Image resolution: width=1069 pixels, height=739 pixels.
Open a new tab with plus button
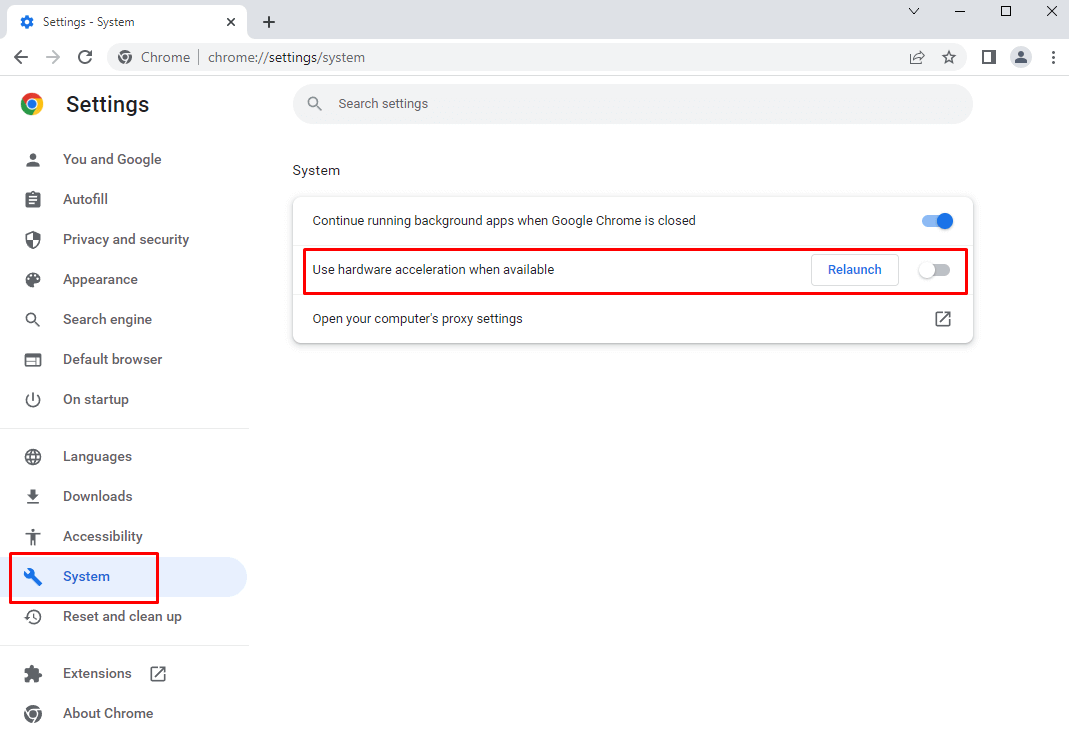[x=269, y=22]
